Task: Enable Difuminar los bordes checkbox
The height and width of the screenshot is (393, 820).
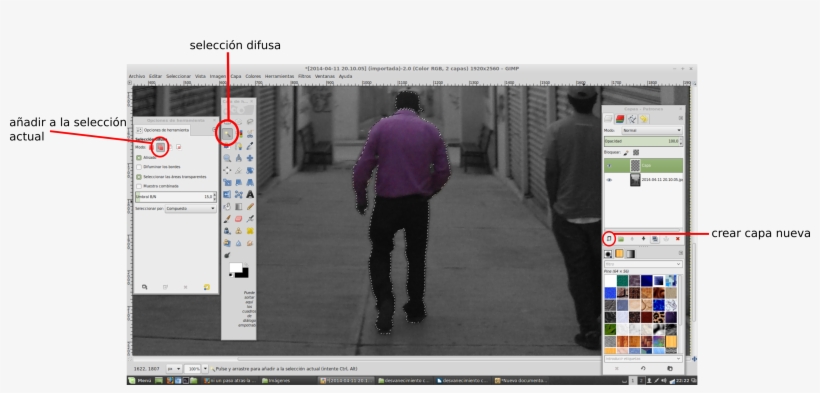Action: coord(139,167)
